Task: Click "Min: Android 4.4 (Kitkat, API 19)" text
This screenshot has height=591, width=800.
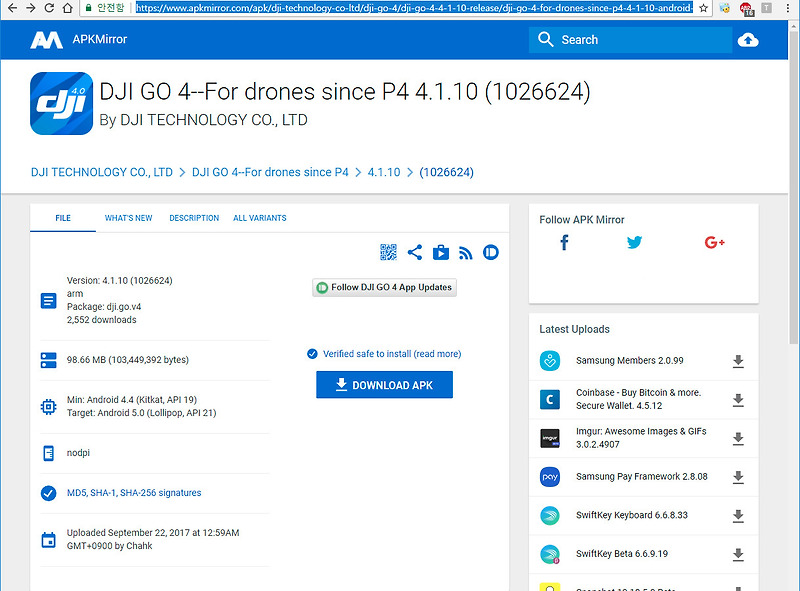Action: tap(132, 400)
